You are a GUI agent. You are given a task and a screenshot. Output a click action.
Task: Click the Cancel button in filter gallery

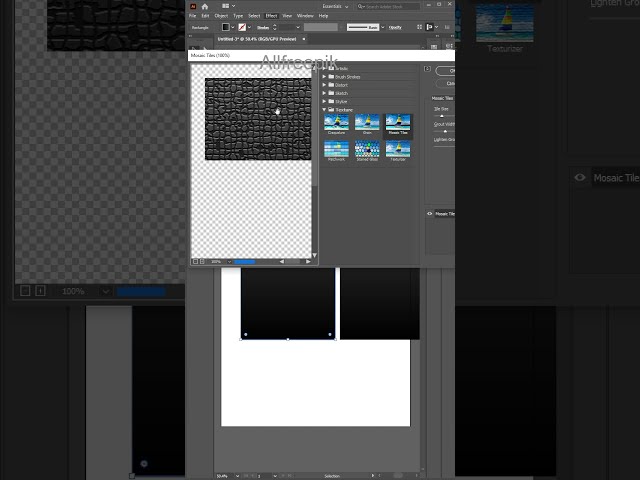[445, 83]
